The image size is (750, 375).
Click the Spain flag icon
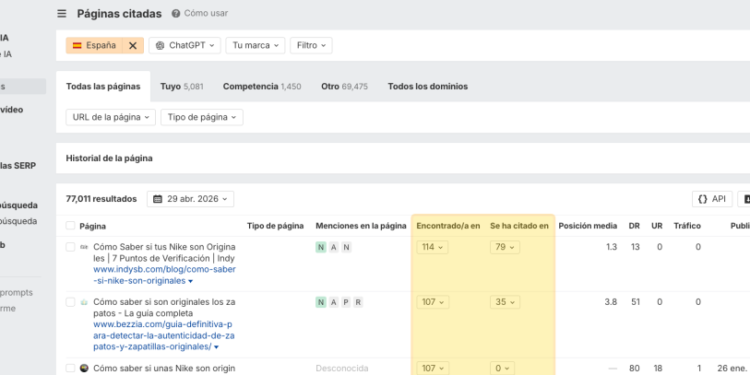point(77,45)
